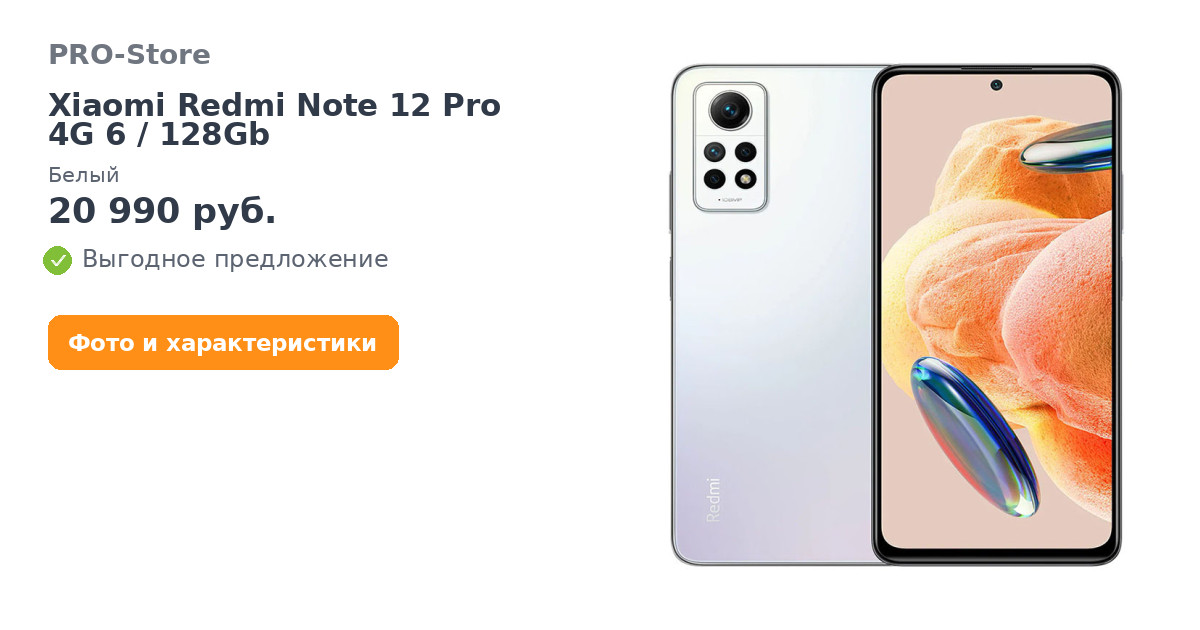
Task: Click the 20 990 руб. price
Action: [x=162, y=211]
